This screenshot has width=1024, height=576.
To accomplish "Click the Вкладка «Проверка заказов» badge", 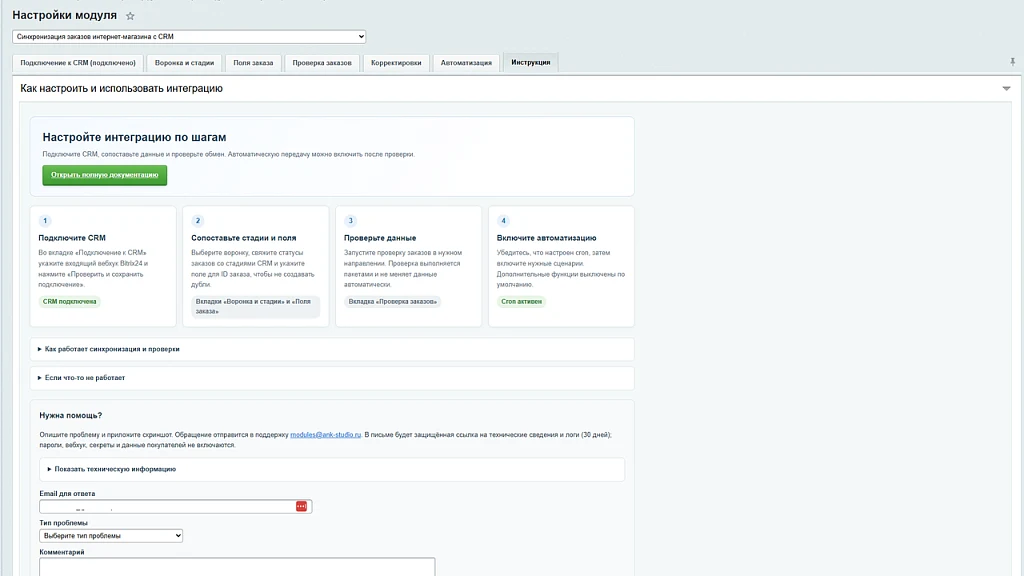I will tap(392, 302).
